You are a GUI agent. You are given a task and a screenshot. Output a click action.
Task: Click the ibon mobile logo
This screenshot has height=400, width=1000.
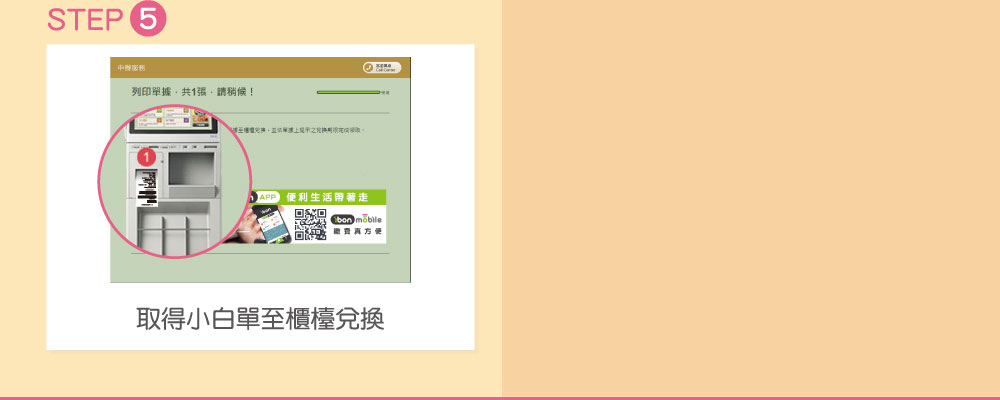357,219
